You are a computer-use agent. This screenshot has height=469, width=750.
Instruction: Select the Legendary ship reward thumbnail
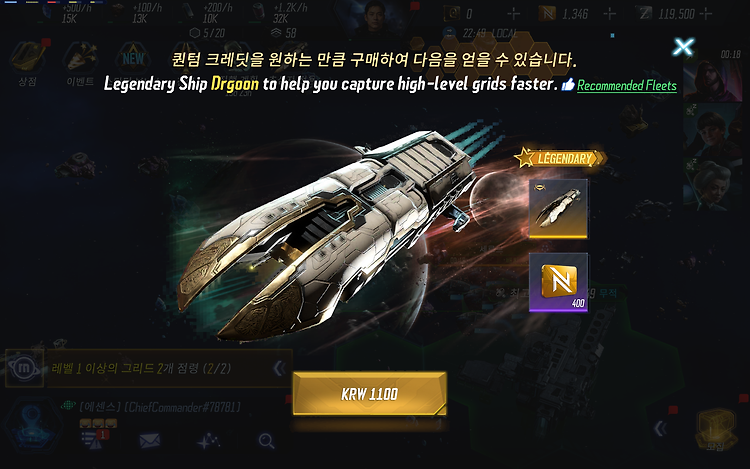558,208
